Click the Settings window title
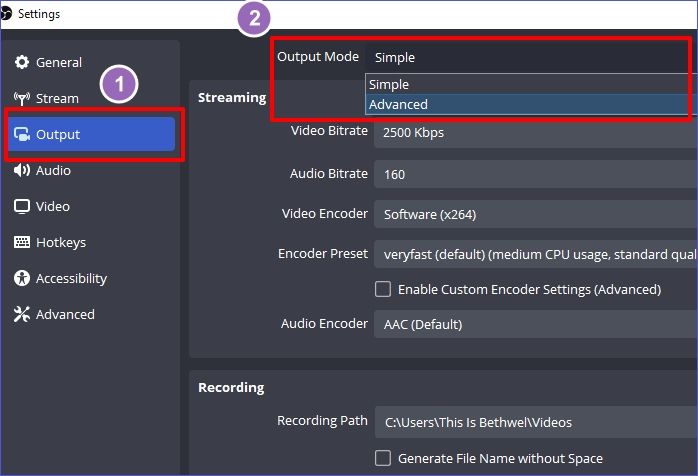Image resolution: width=698 pixels, height=476 pixels. coord(39,14)
